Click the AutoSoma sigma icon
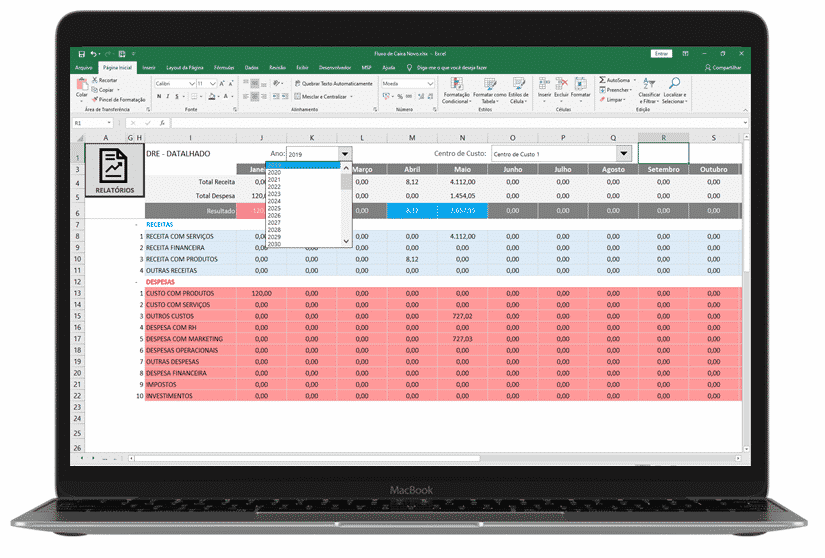Image resolution: width=825 pixels, height=558 pixels. [603, 80]
